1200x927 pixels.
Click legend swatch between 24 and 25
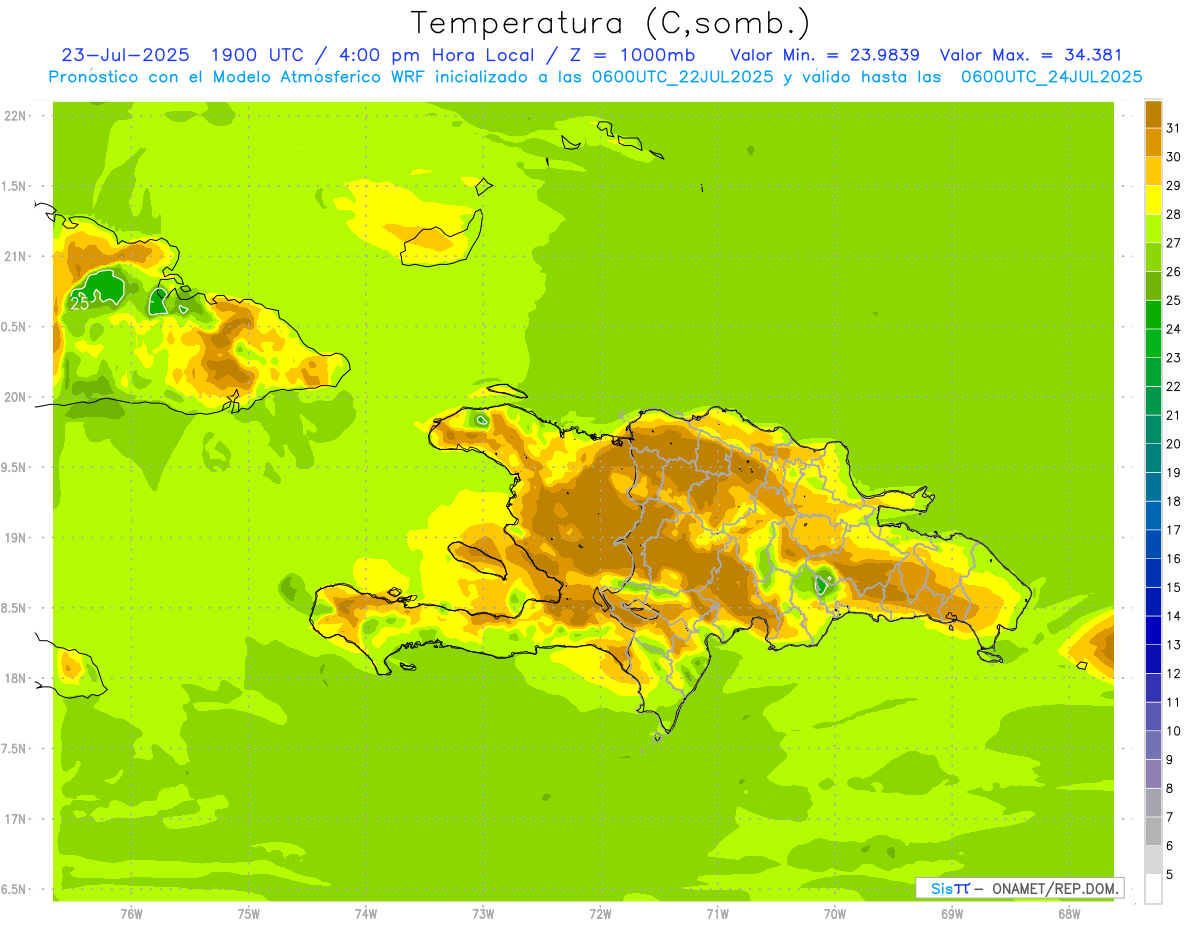[1153, 315]
